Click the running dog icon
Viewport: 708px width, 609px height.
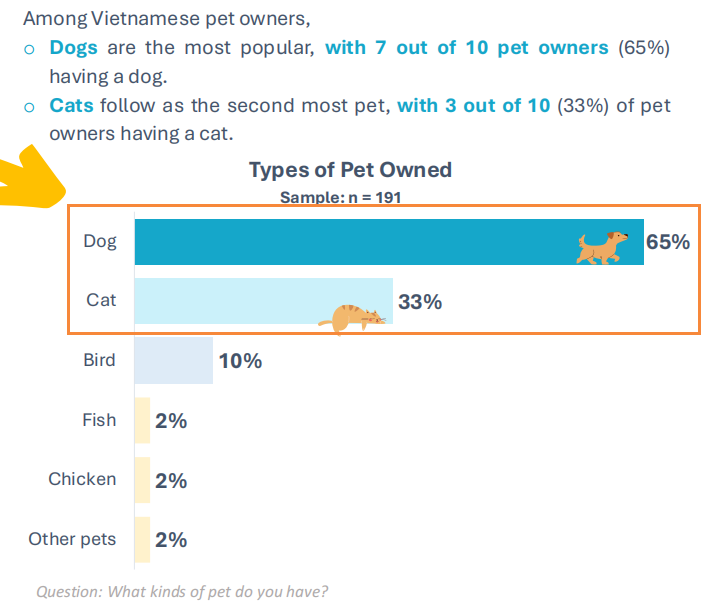click(603, 247)
